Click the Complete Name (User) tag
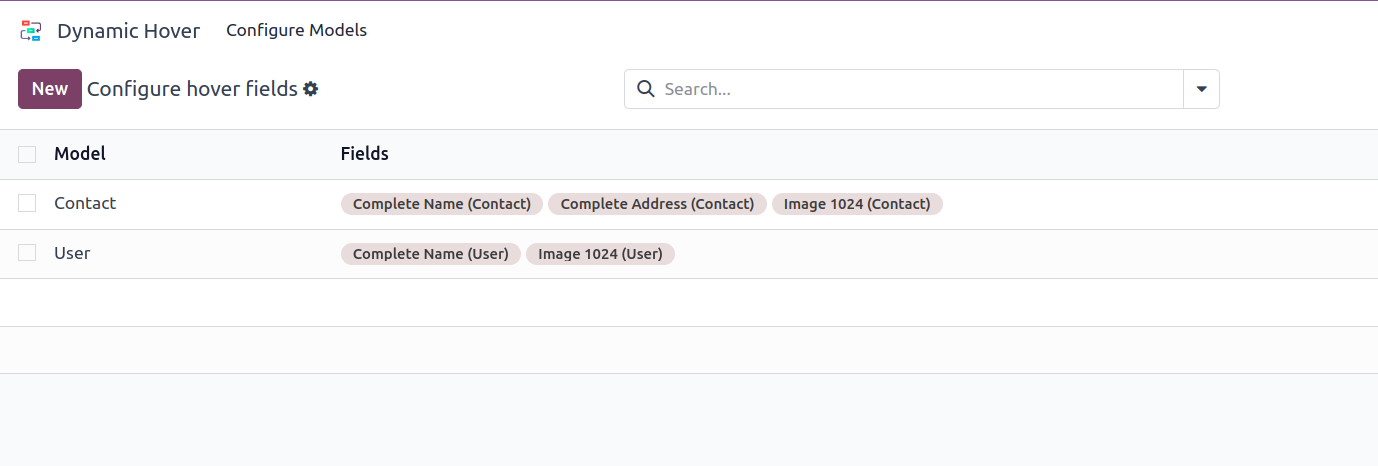The width and height of the screenshot is (1378, 466). 430,254
